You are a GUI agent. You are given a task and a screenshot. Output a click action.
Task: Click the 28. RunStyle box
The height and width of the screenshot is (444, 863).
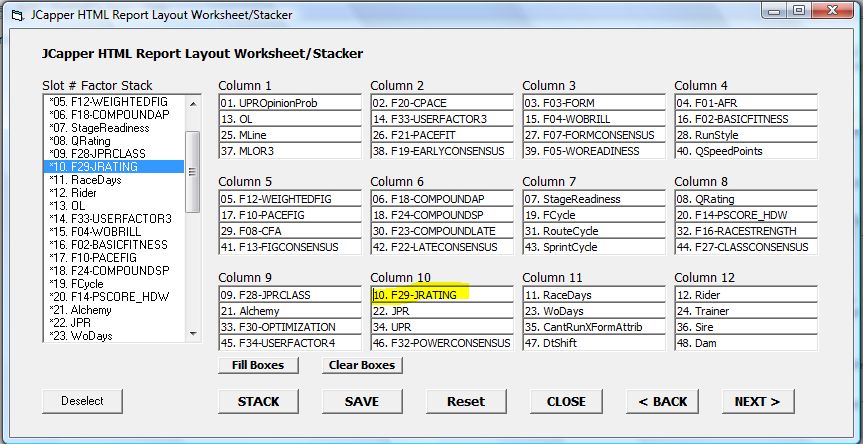[746, 135]
